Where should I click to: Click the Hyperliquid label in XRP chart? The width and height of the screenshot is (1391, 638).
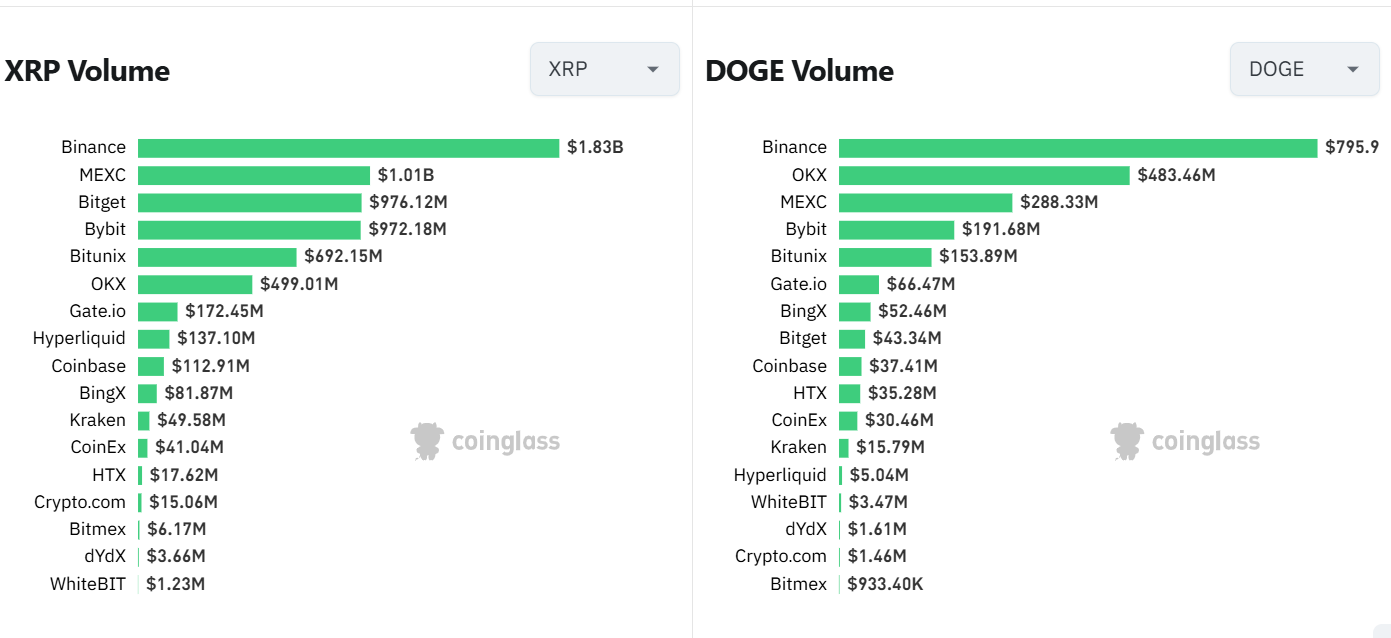[x=79, y=338]
